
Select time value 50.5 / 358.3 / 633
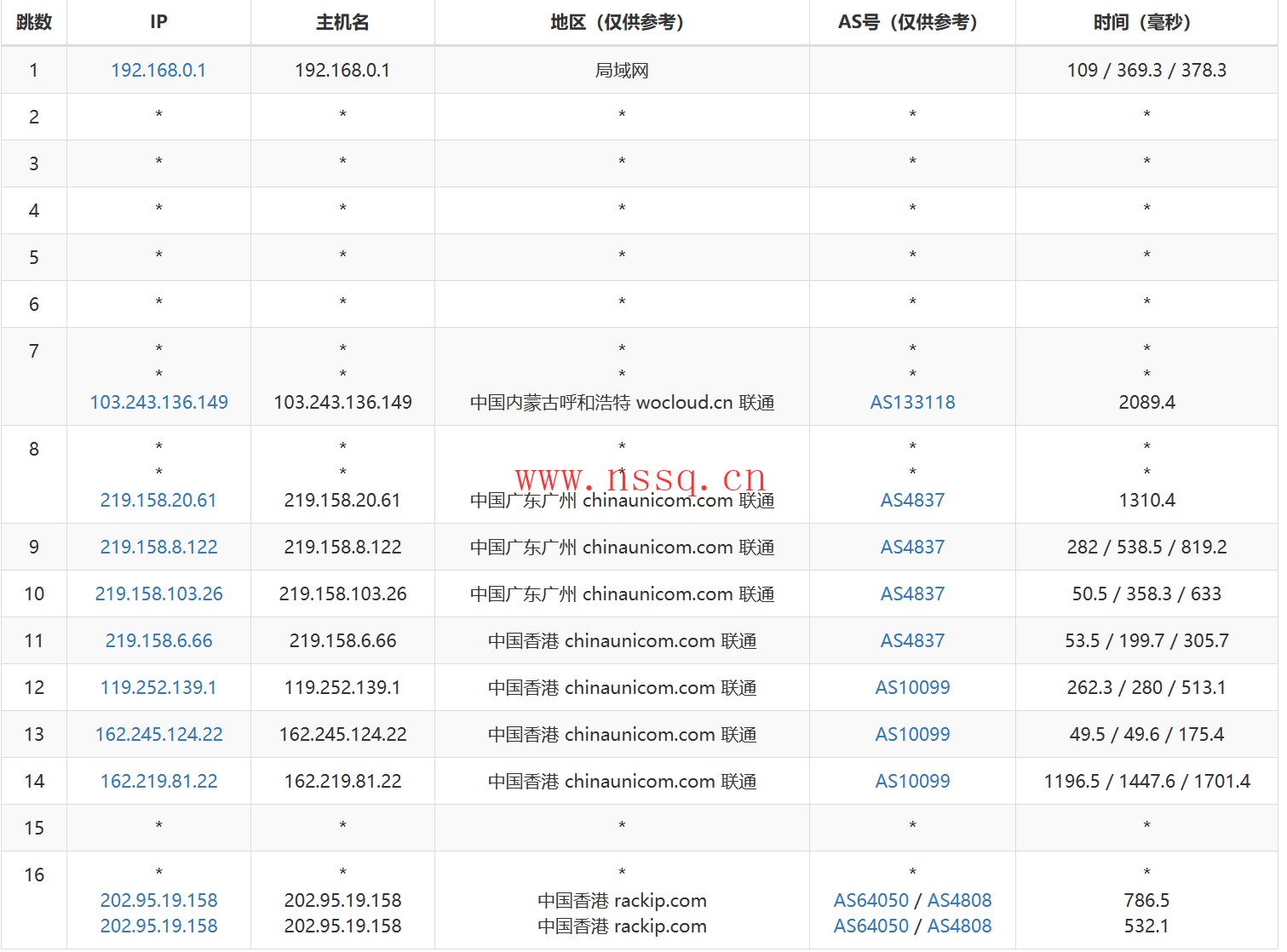pyautogui.click(x=1146, y=594)
